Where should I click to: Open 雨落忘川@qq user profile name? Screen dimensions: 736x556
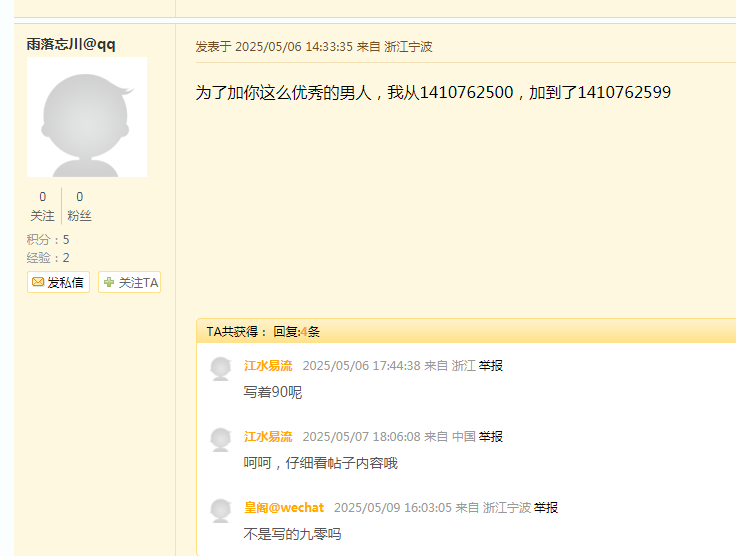click(71, 44)
